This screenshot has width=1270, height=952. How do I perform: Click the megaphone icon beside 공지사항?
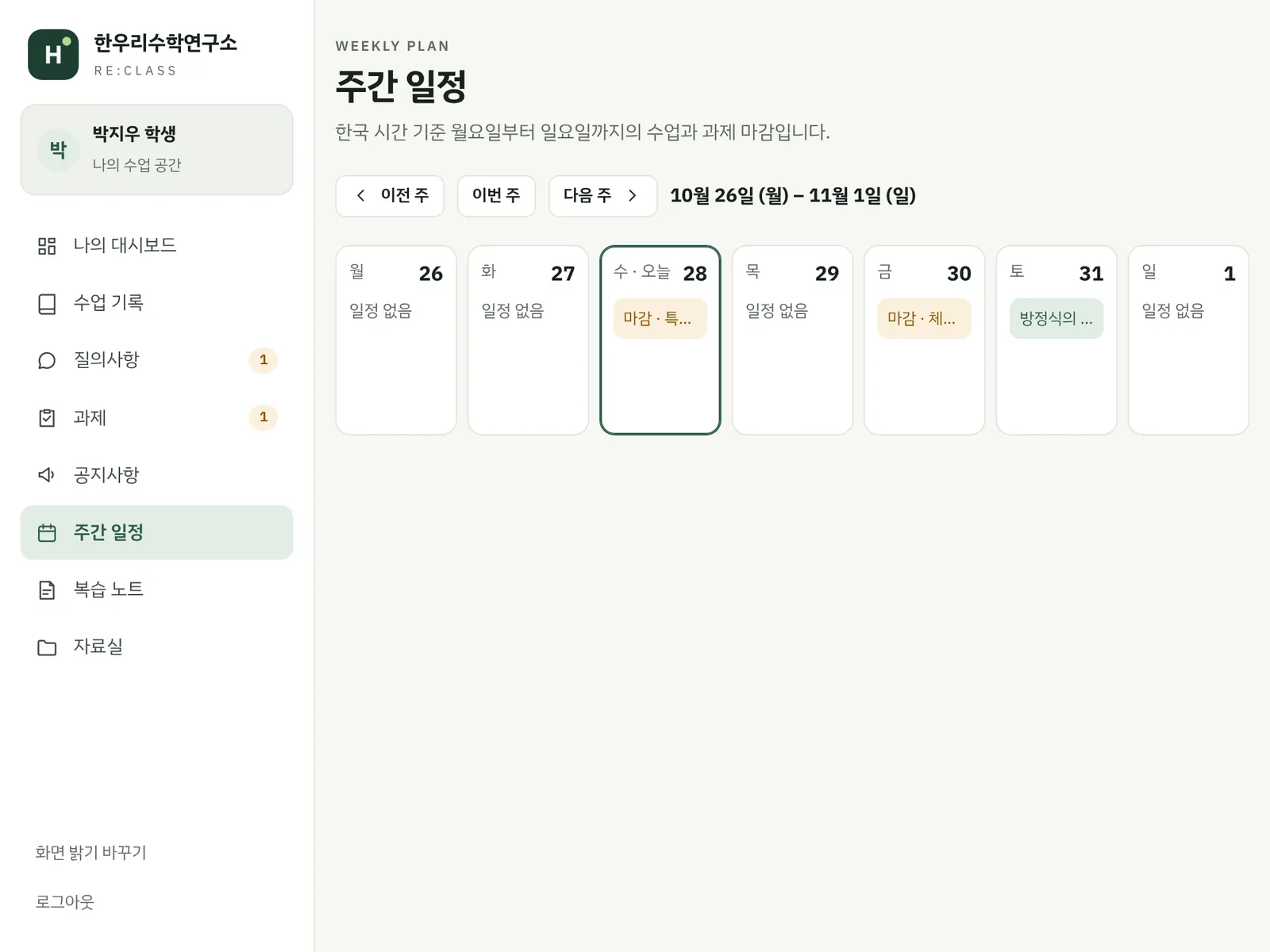[x=47, y=474]
